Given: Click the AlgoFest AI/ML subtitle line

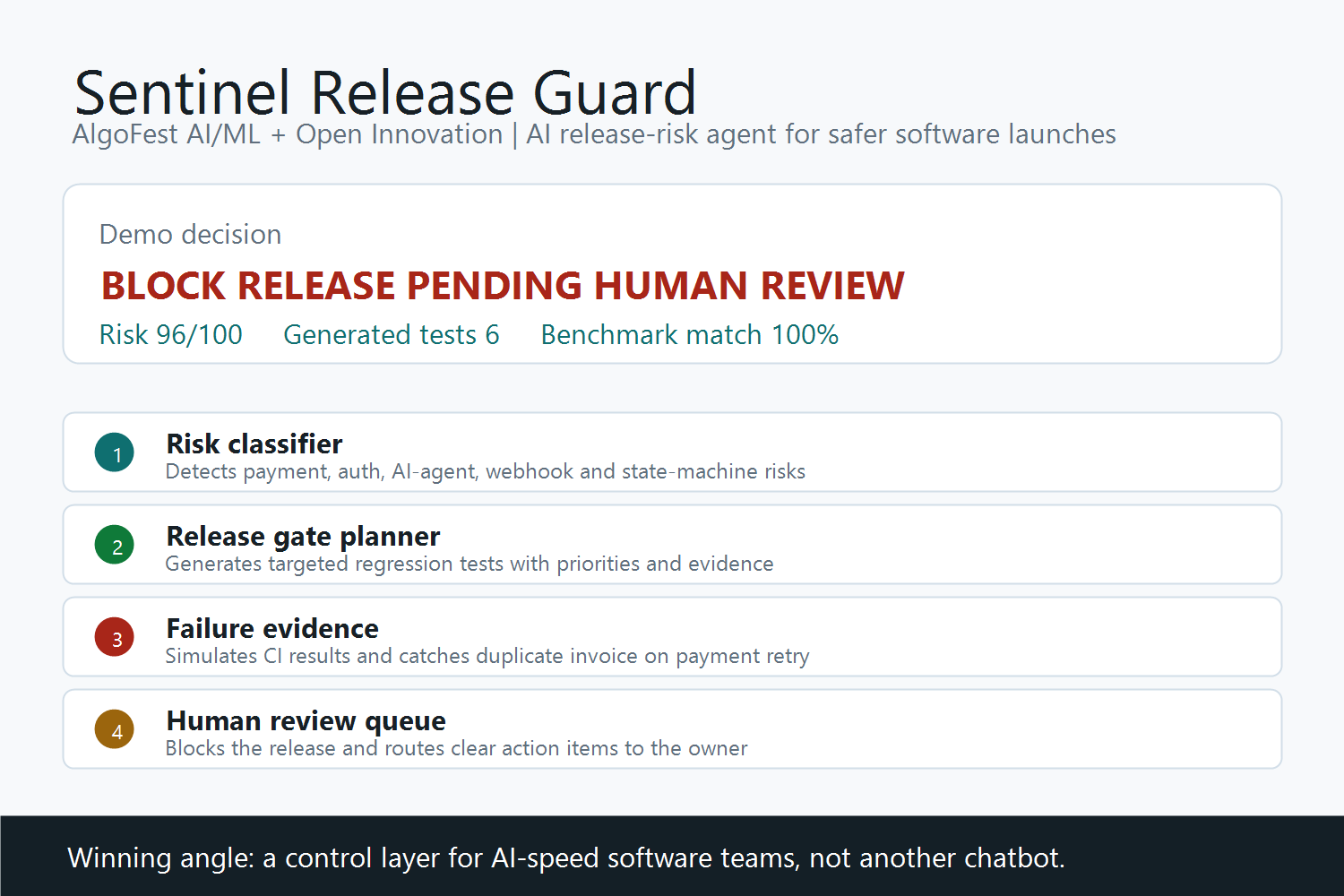Looking at the screenshot, I should [x=594, y=134].
